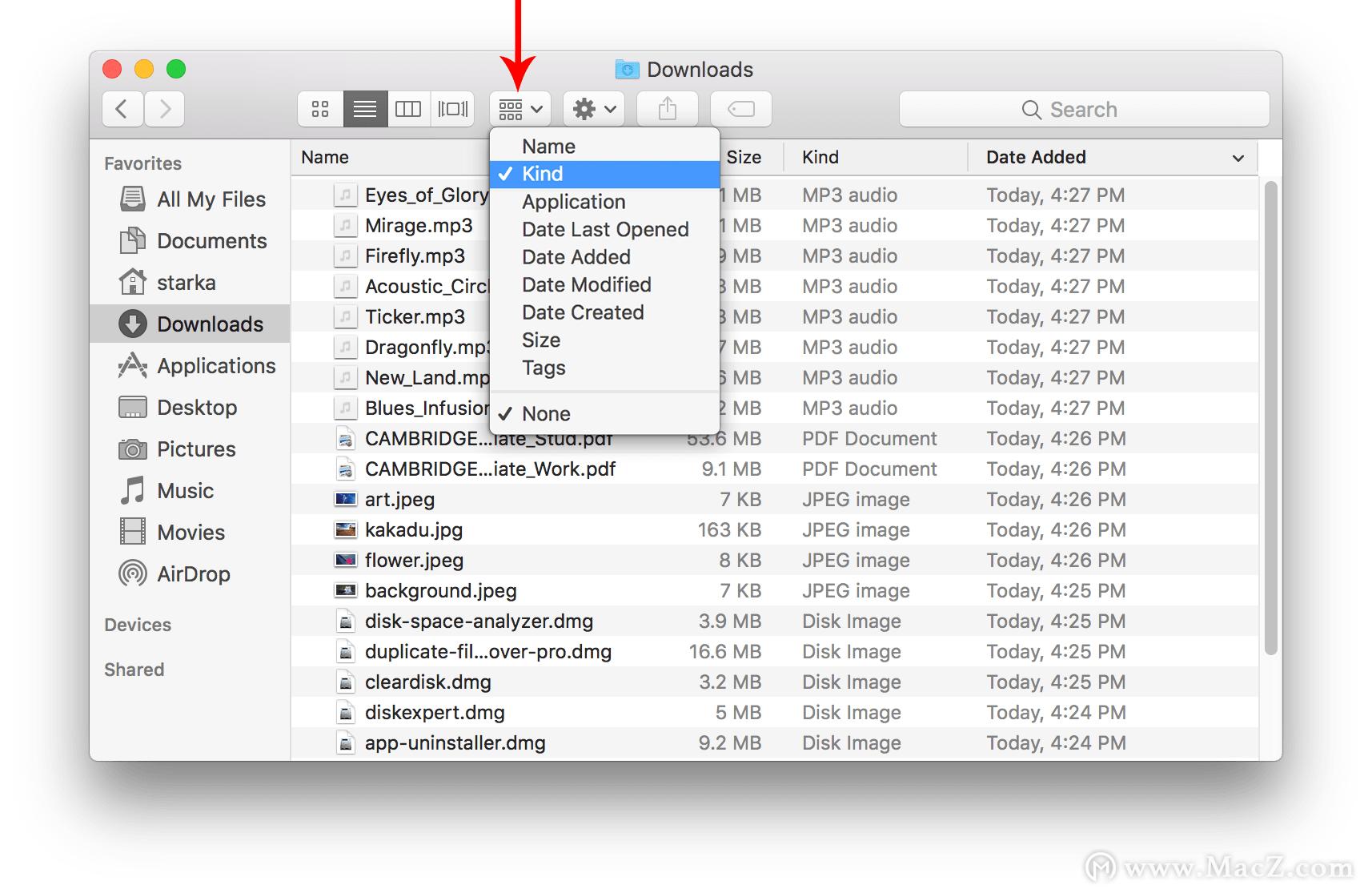This screenshot has width=1372, height=889.
Task: Open Desktop in the sidebar
Action: (190, 408)
